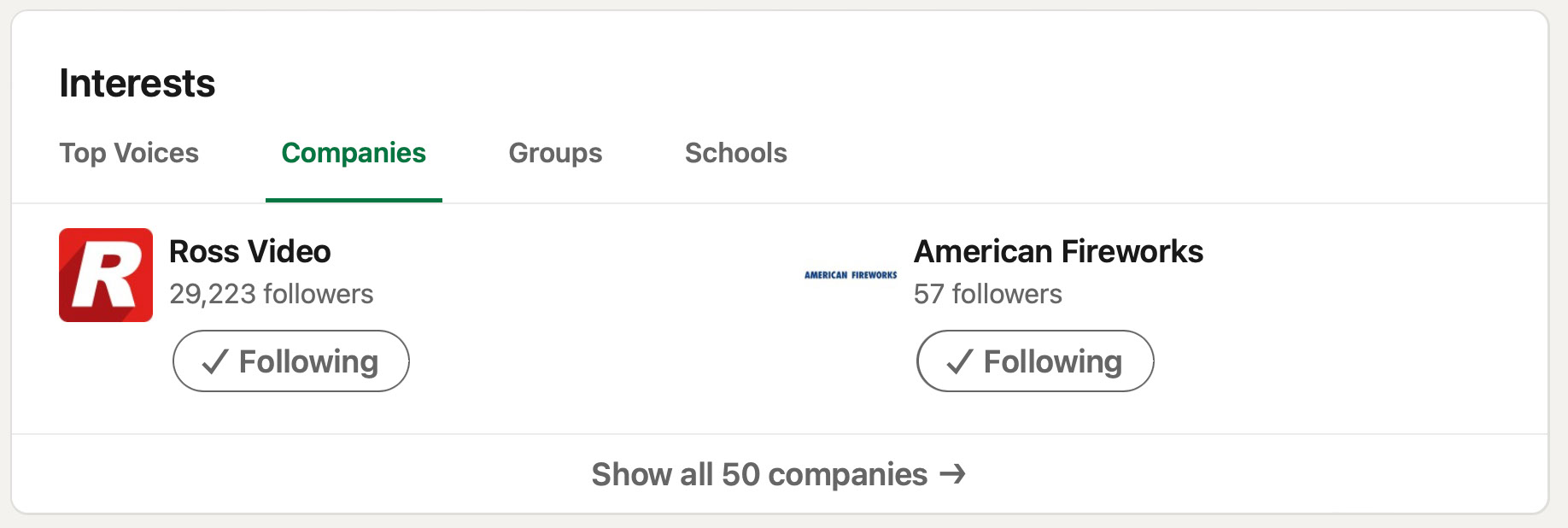Click the checkmark beside Ross Video's Following
This screenshot has width=1568, height=528.
point(214,362)
